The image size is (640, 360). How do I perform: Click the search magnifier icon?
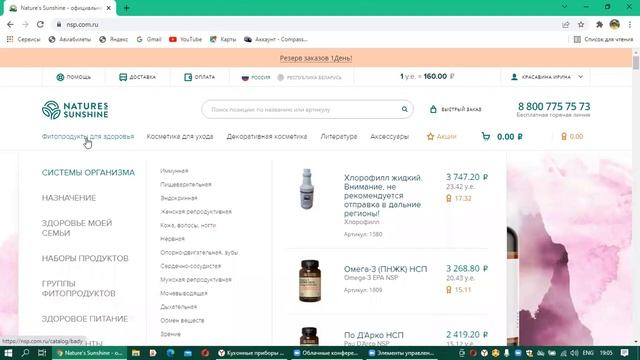(x=404, y=109)
